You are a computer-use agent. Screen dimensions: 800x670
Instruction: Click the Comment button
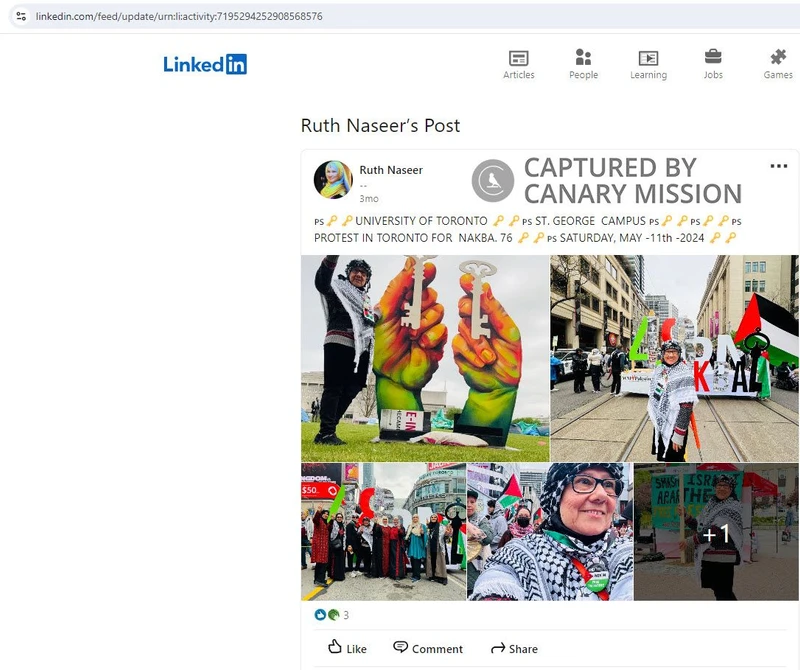point(428,648)
